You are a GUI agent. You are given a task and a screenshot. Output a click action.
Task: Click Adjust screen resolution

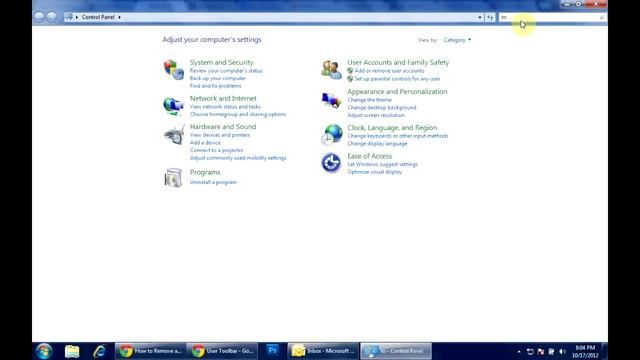tap(376, 116)
